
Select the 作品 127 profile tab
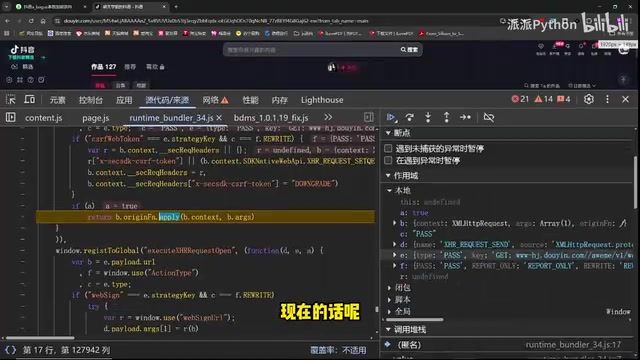[104, 67]
